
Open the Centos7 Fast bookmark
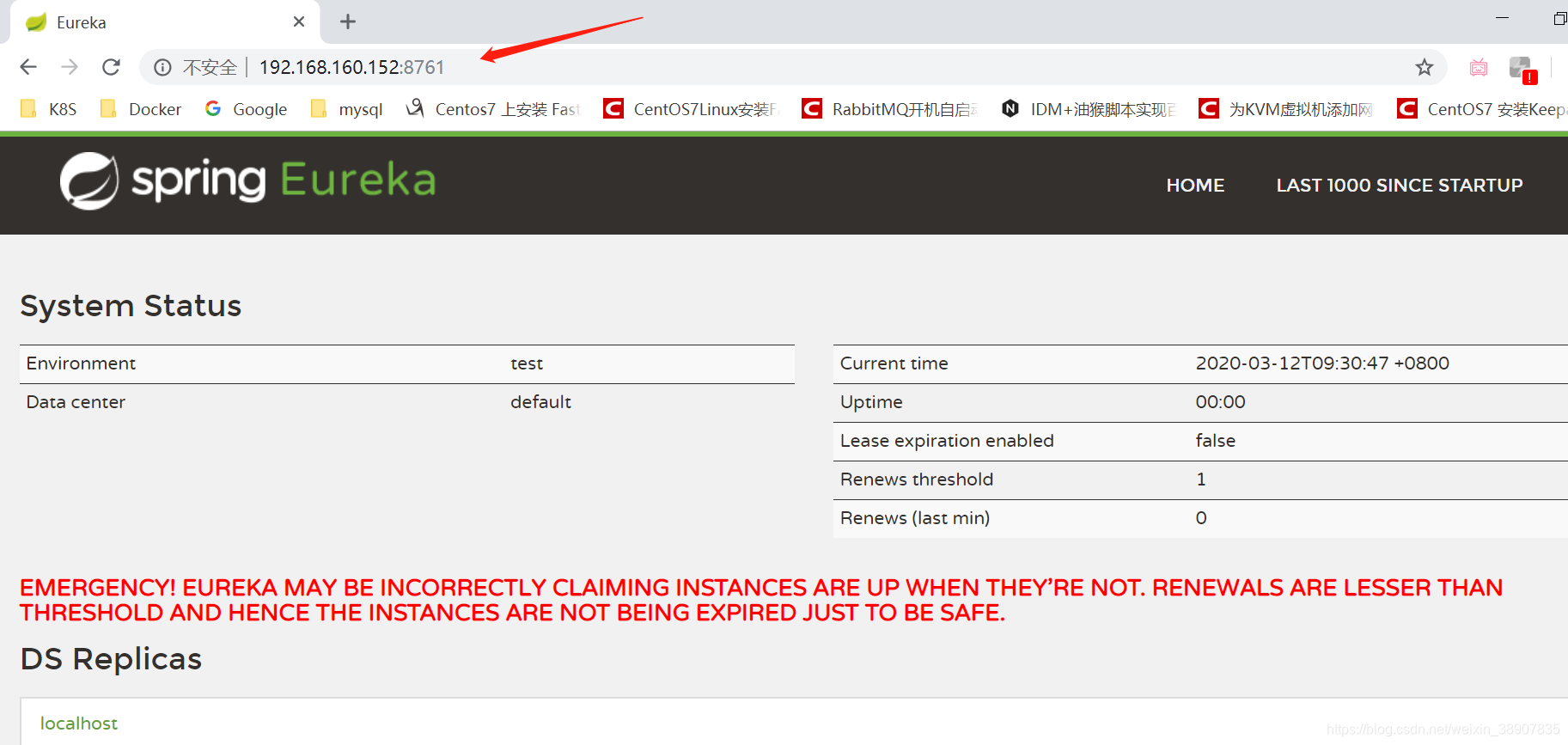tap(493, 109)
